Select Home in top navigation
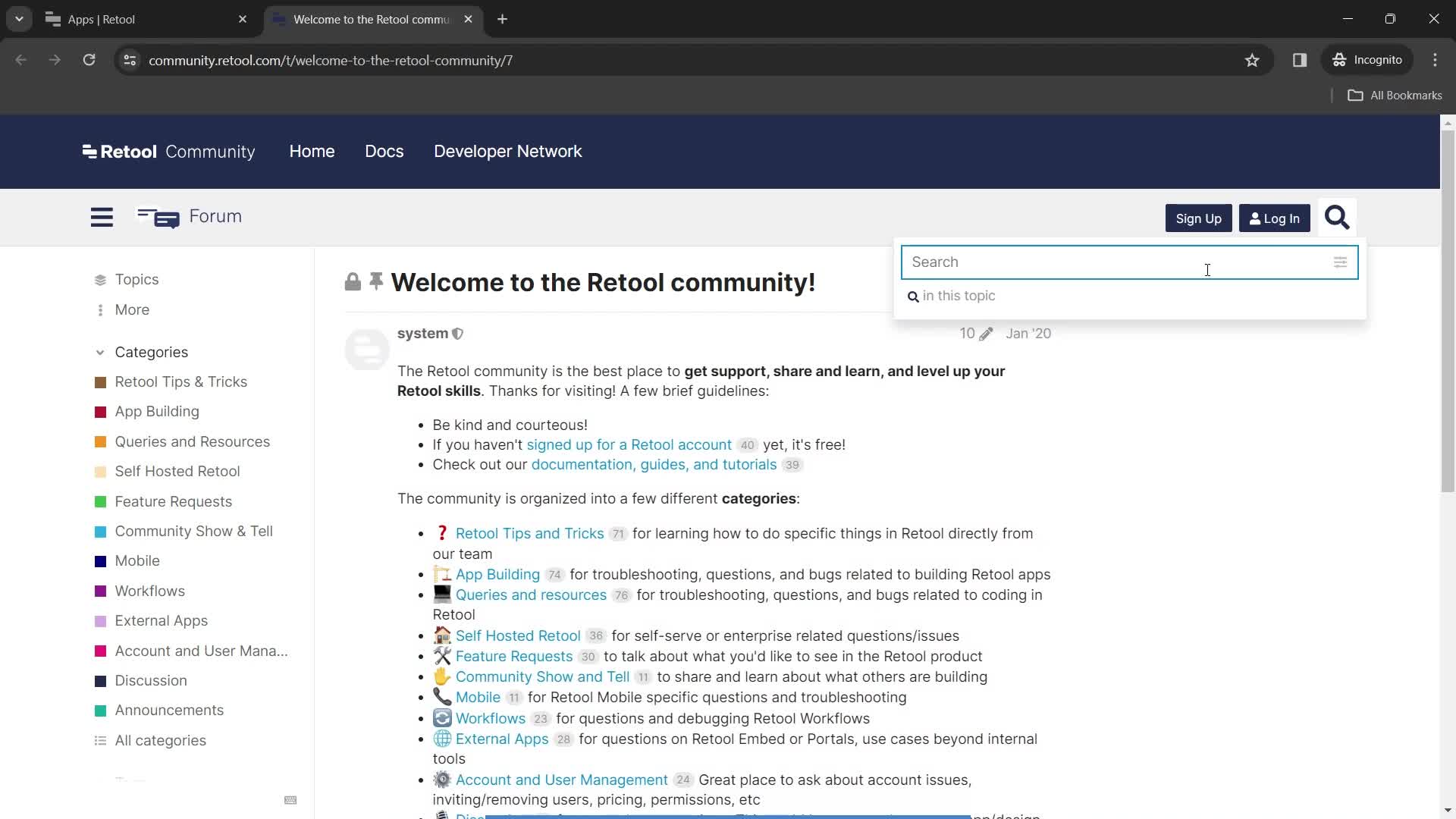This screenshot has width=1456, height=819. pos(312,152)
